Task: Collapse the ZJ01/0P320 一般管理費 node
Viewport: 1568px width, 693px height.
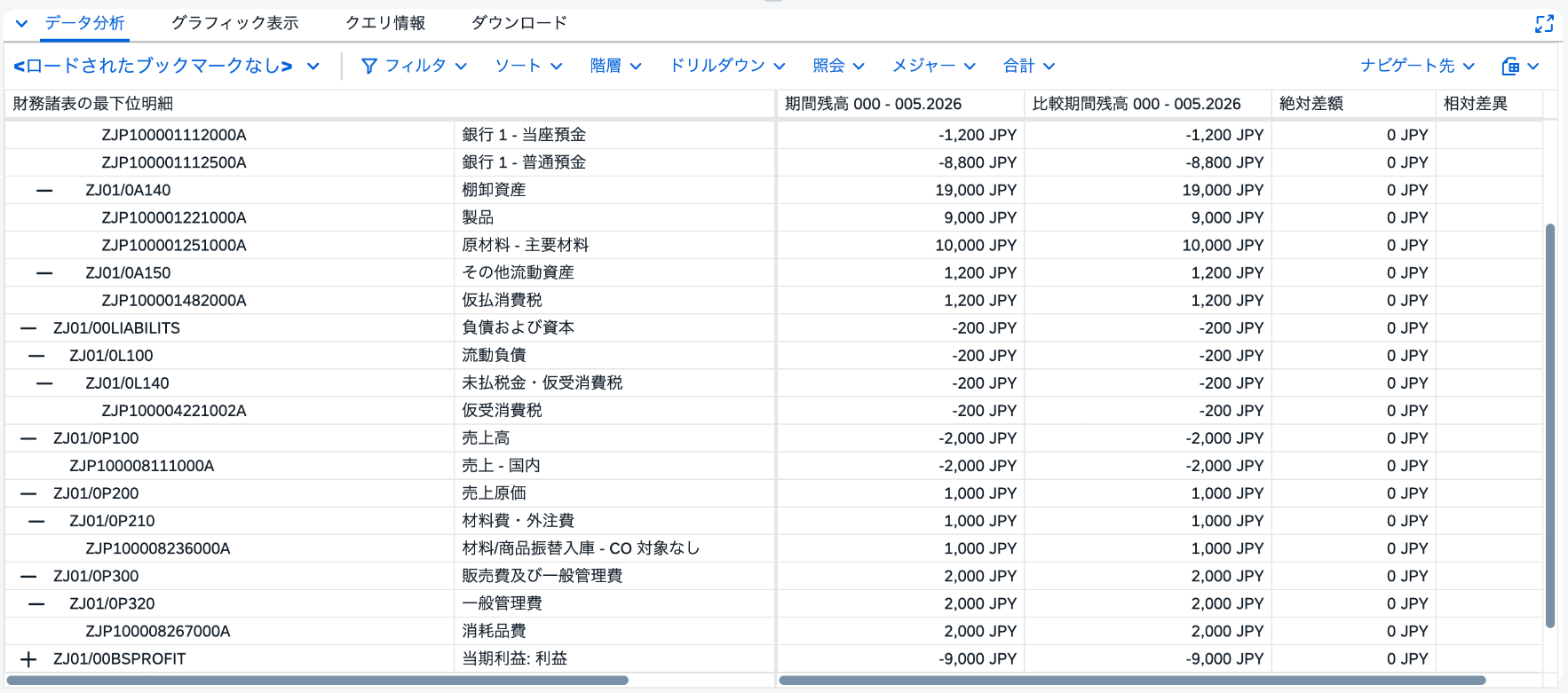Action: (36, 602)
